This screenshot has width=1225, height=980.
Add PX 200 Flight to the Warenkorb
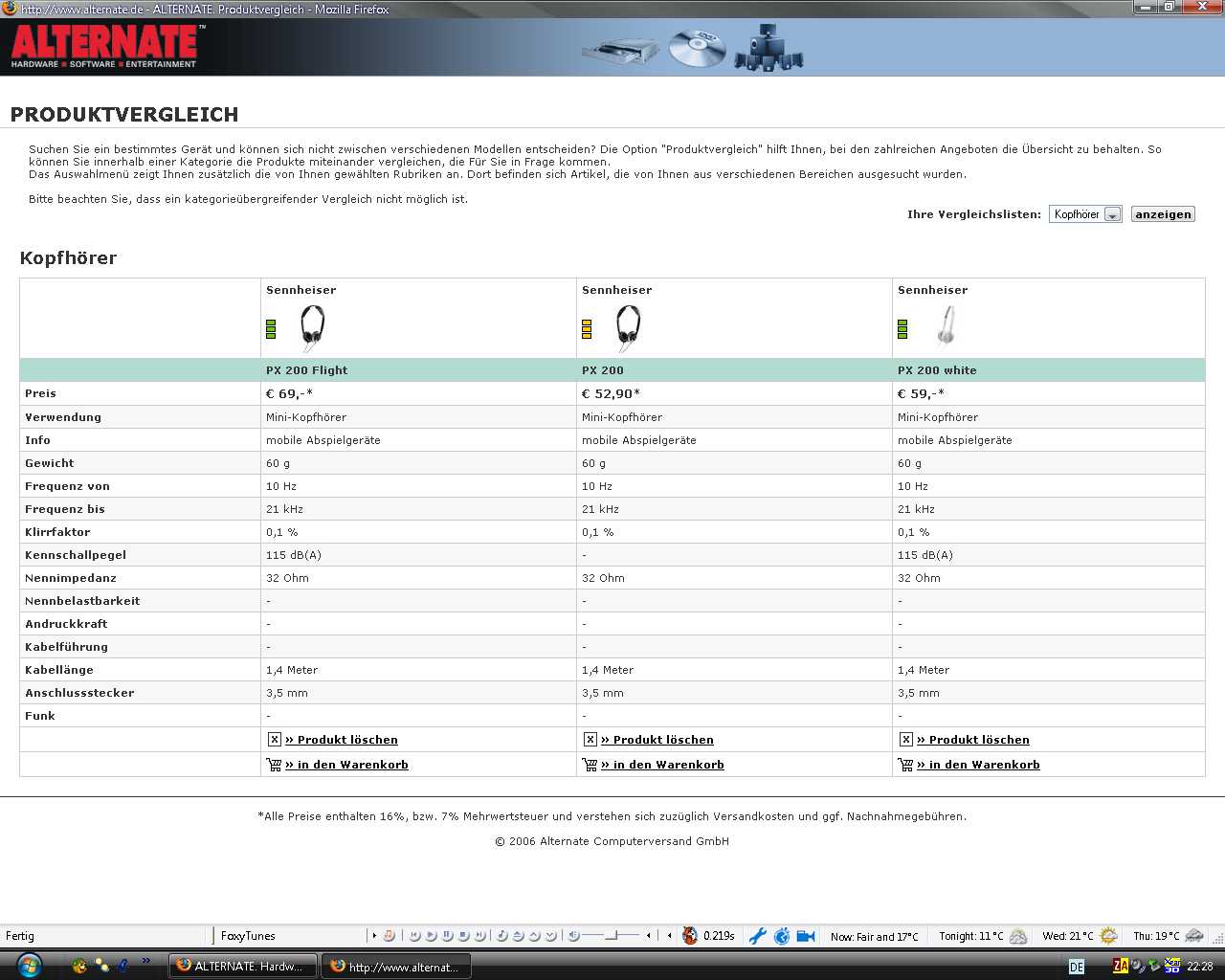346,765
